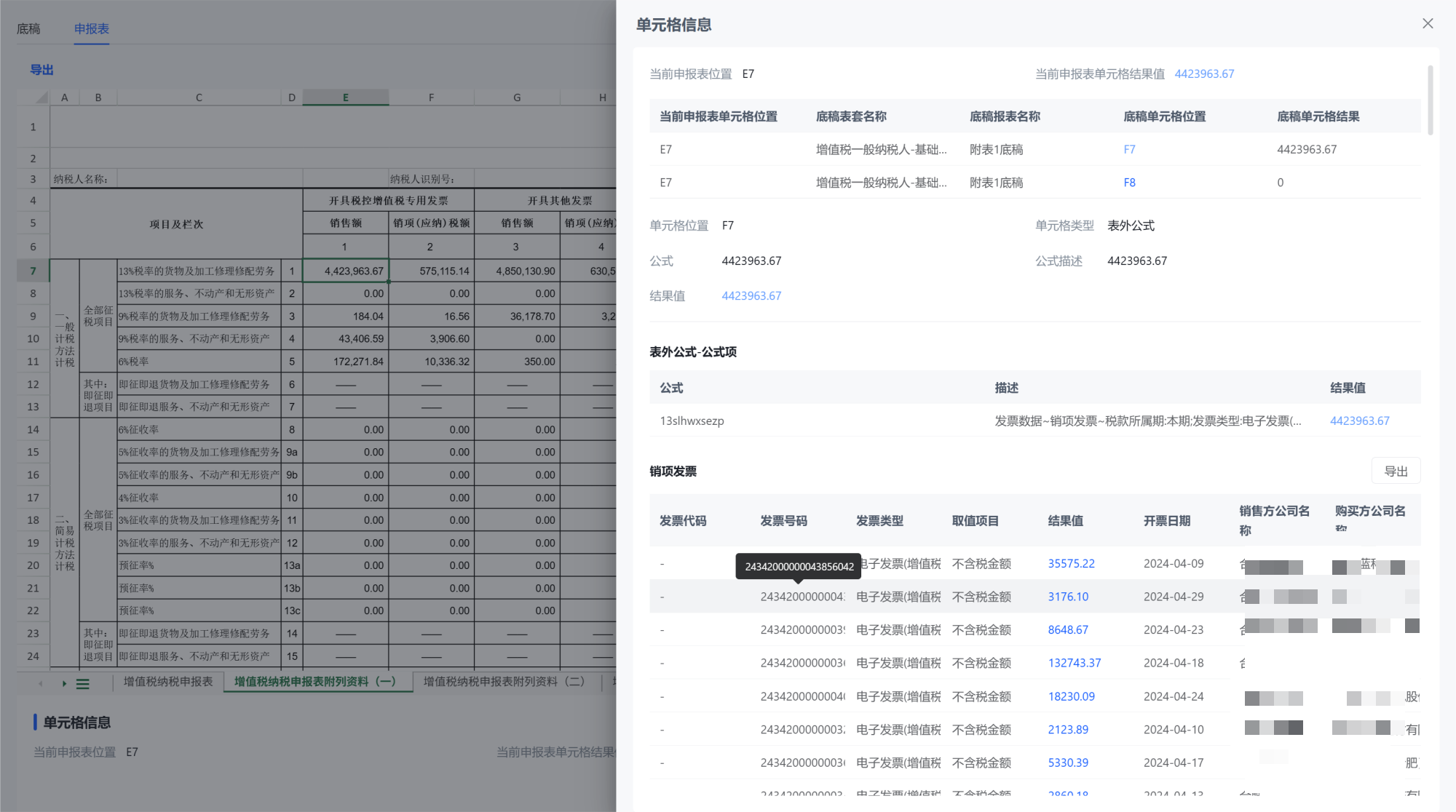Screen dimensions: 1456x812
Task: Open invoice result value 5330.39
Action: point(1068,763)
